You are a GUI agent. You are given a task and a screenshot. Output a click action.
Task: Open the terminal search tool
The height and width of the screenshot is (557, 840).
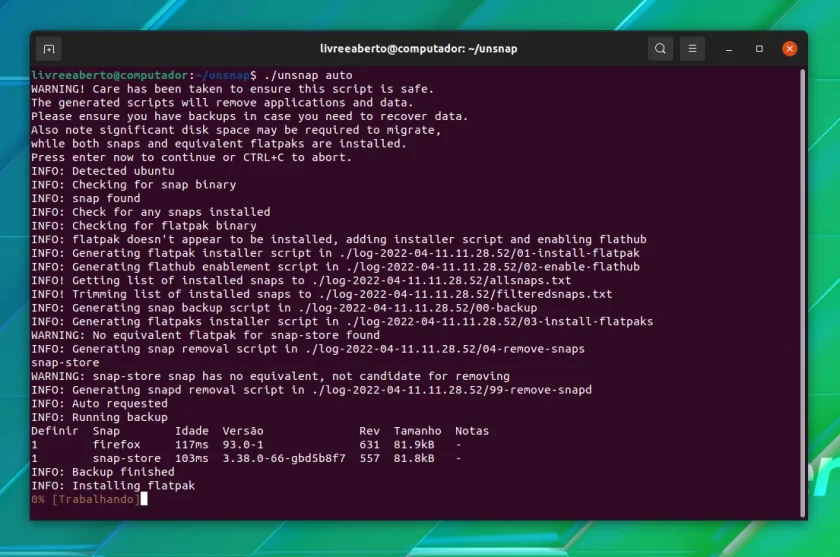(x=660, y=49)
